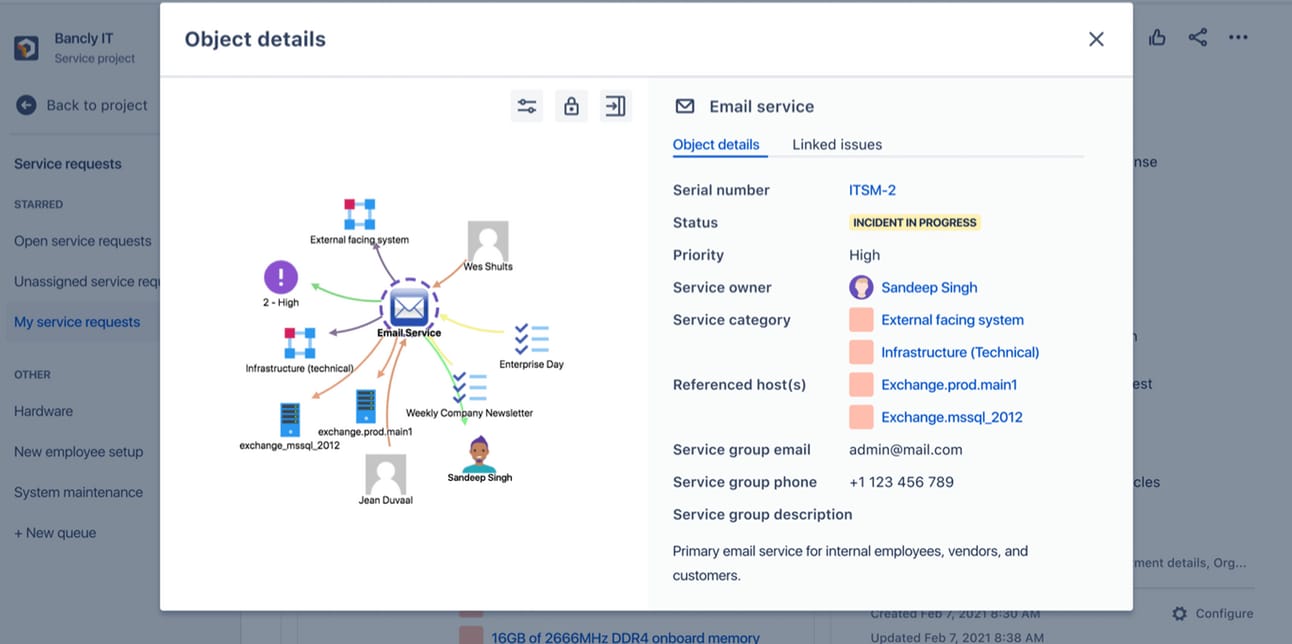
Task: Click the Back to project arrow icon
Action: point(26,105)
